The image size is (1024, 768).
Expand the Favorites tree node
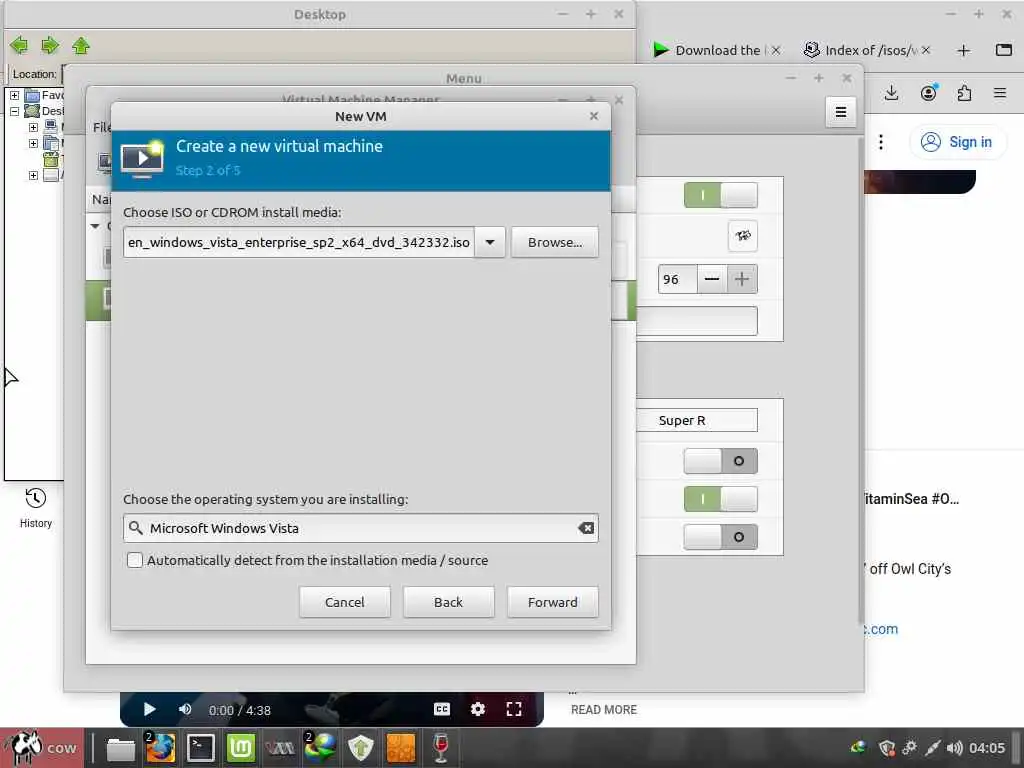click(14, 95)
